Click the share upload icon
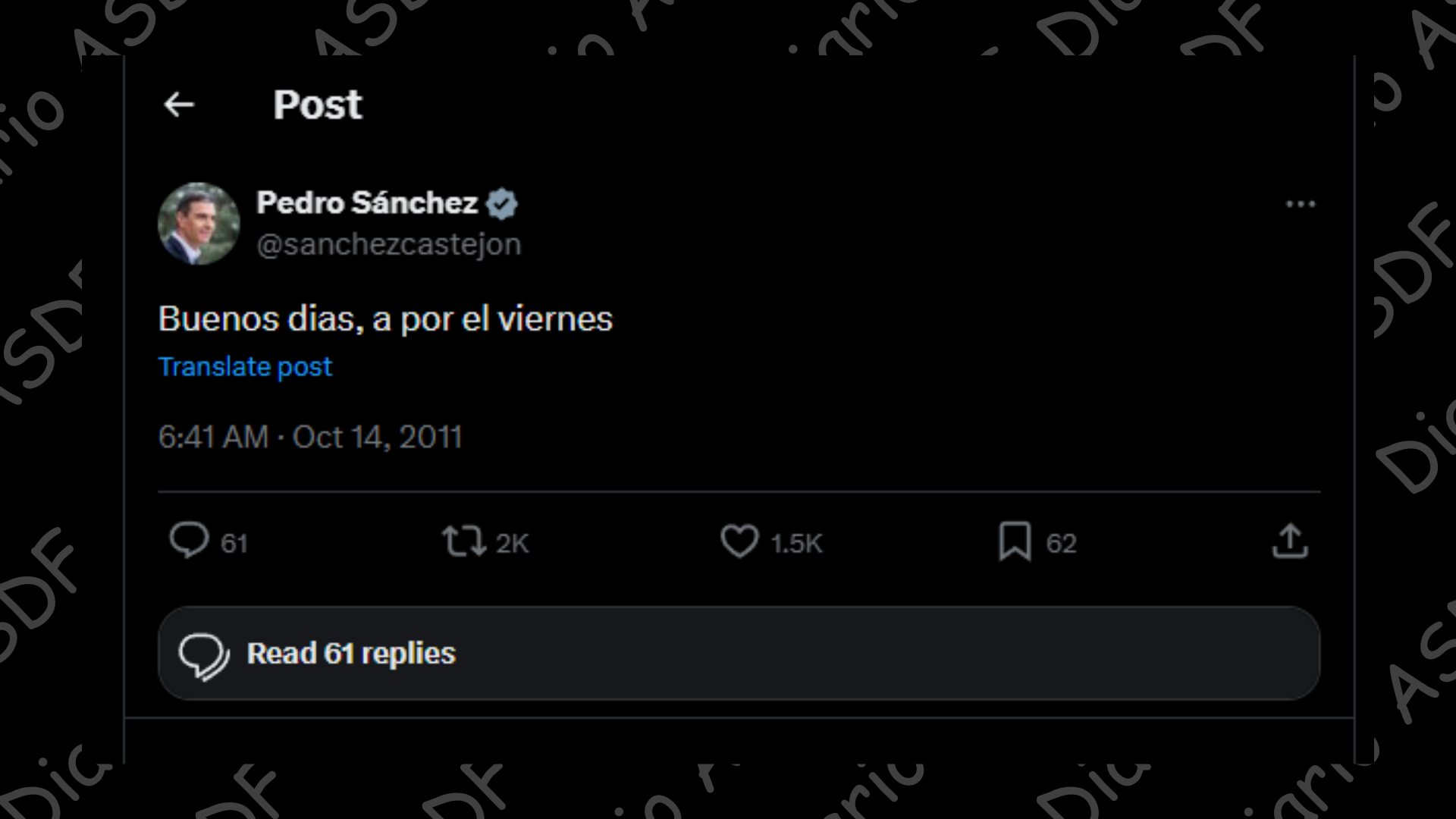This screenshot has width=1456, height=819. [x=1290, y=541]
